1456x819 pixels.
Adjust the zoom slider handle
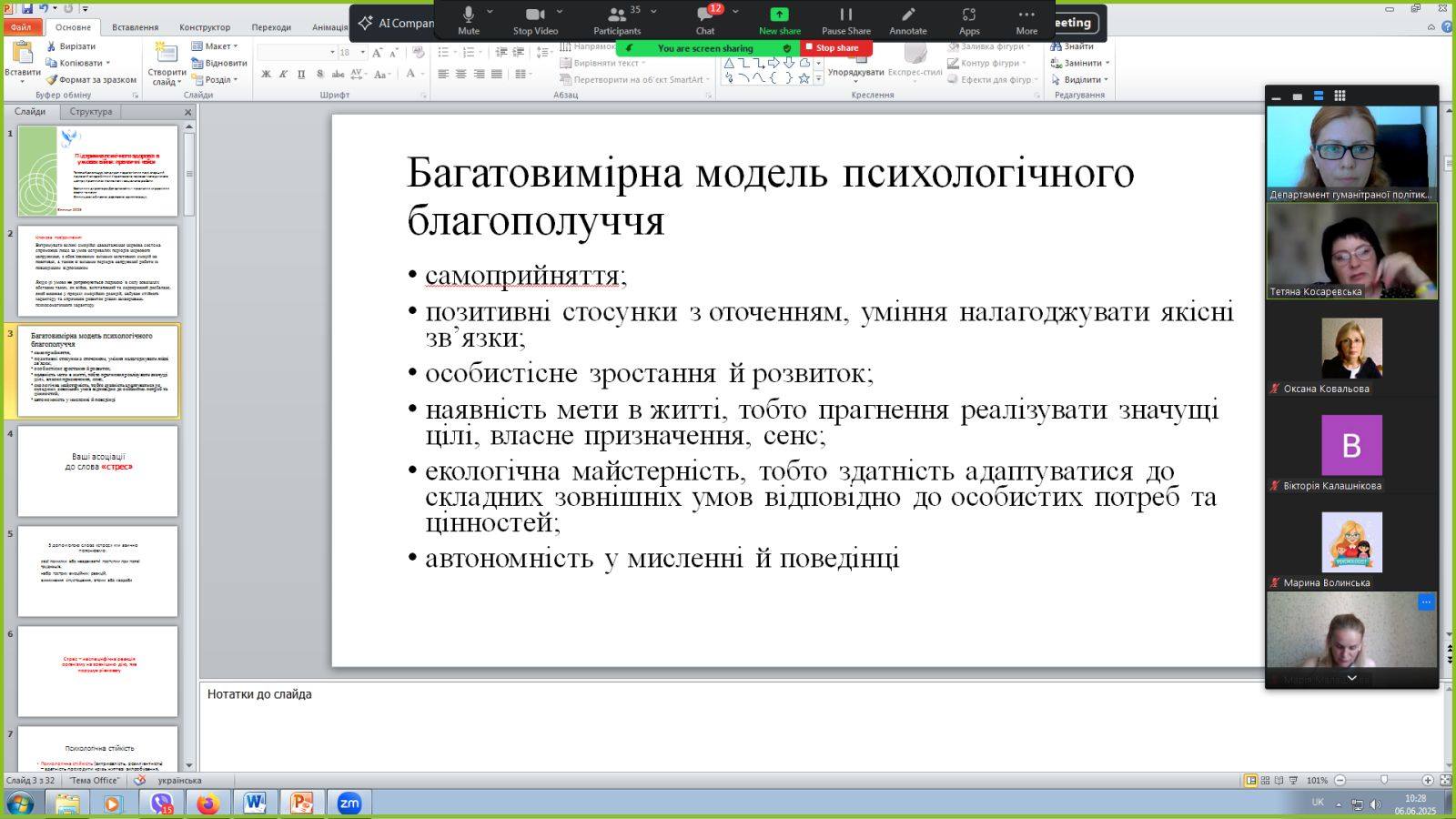(1384, 781)
